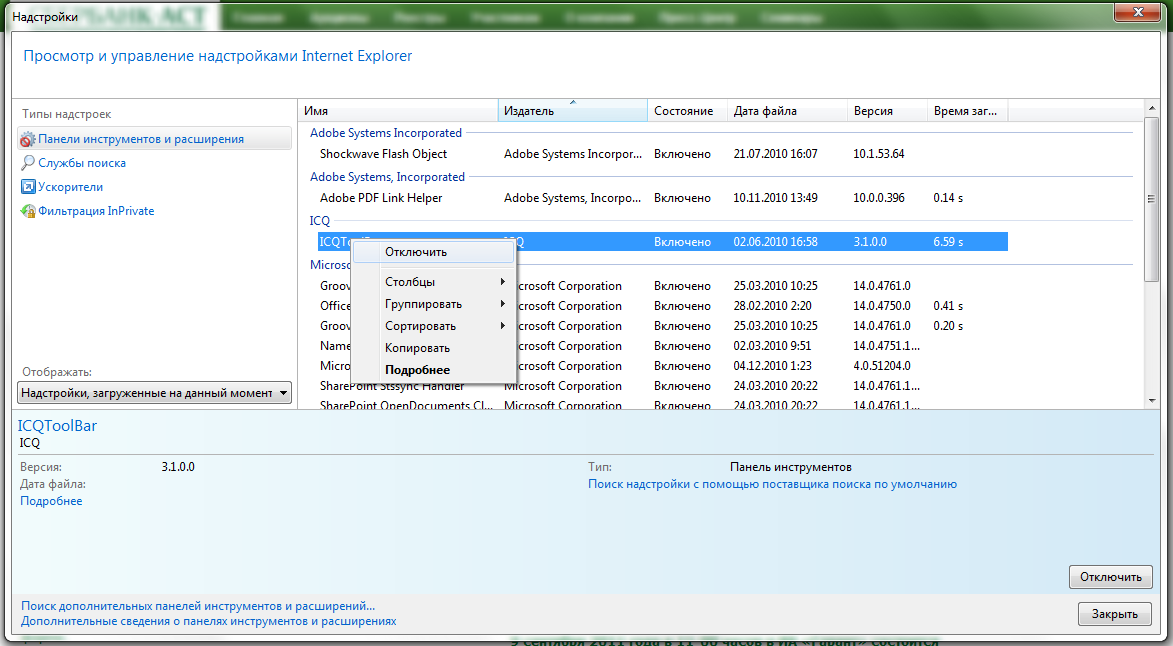
Task: Click the Отключить button at bottom right
Action: [1110, 576]
